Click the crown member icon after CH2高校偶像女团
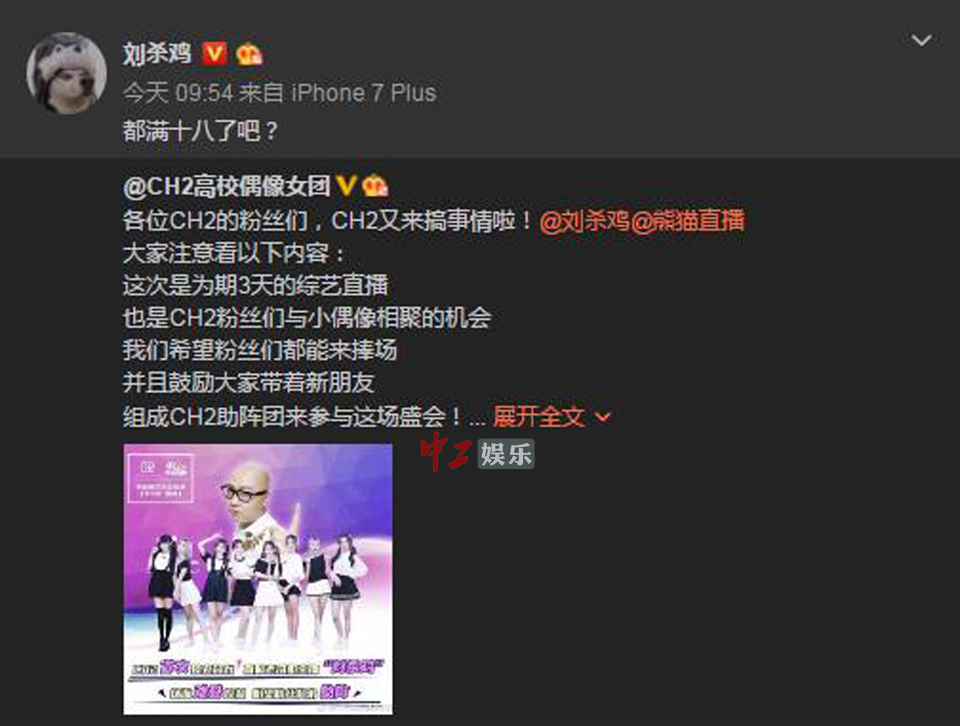 pyautogui.click(x=375, y=185)
